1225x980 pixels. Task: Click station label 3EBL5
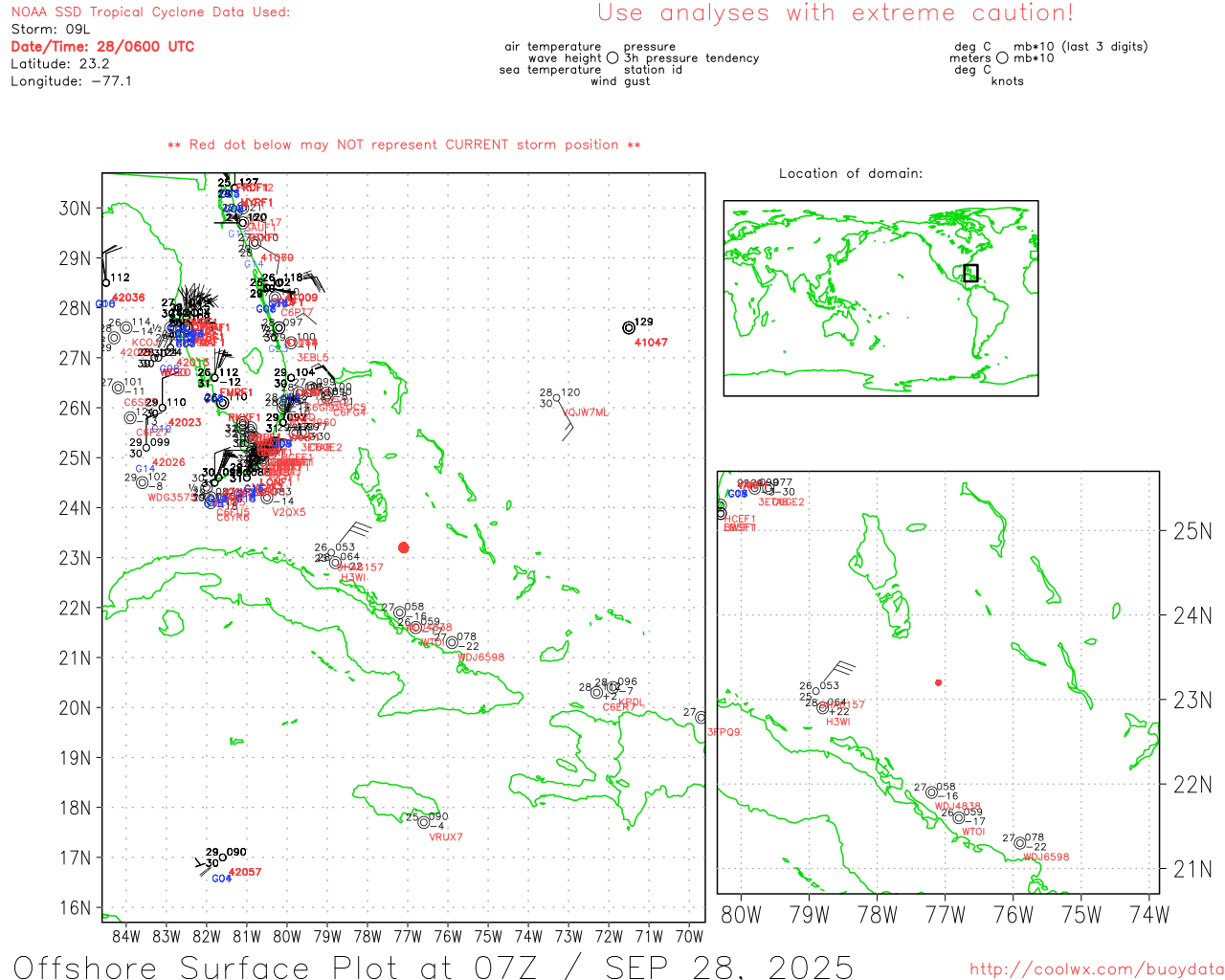tap(313, 358)
